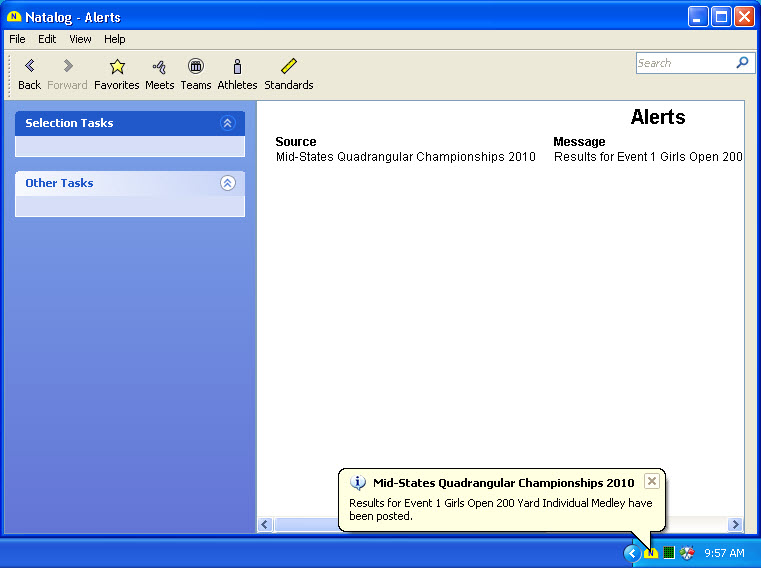761x568 pixels.
Task: Click the search magnifier icon
Action: click(x=742, y=62)
